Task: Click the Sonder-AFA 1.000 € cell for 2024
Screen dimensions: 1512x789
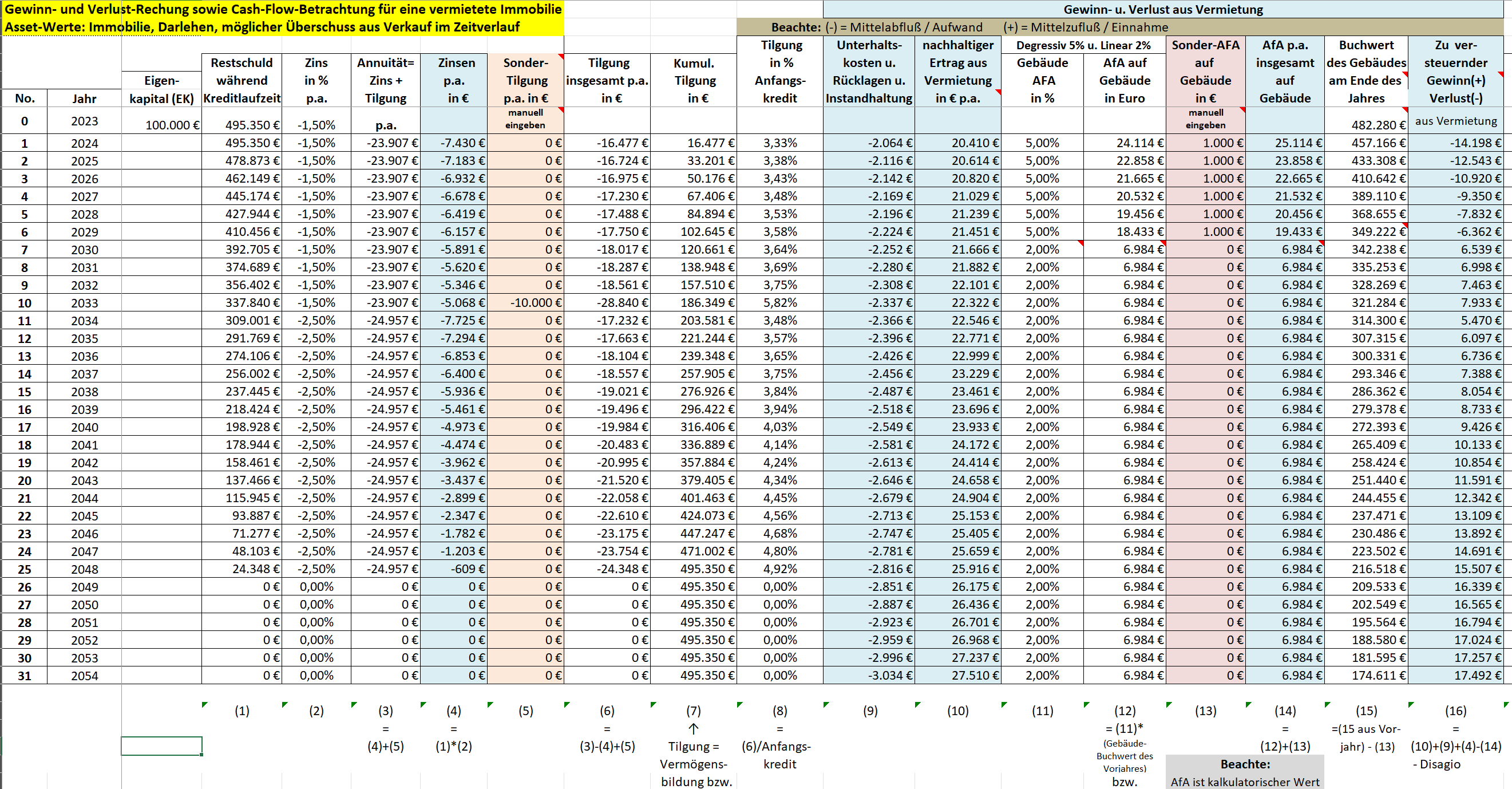Action: pyautogui.click(x=1205, y=143)
